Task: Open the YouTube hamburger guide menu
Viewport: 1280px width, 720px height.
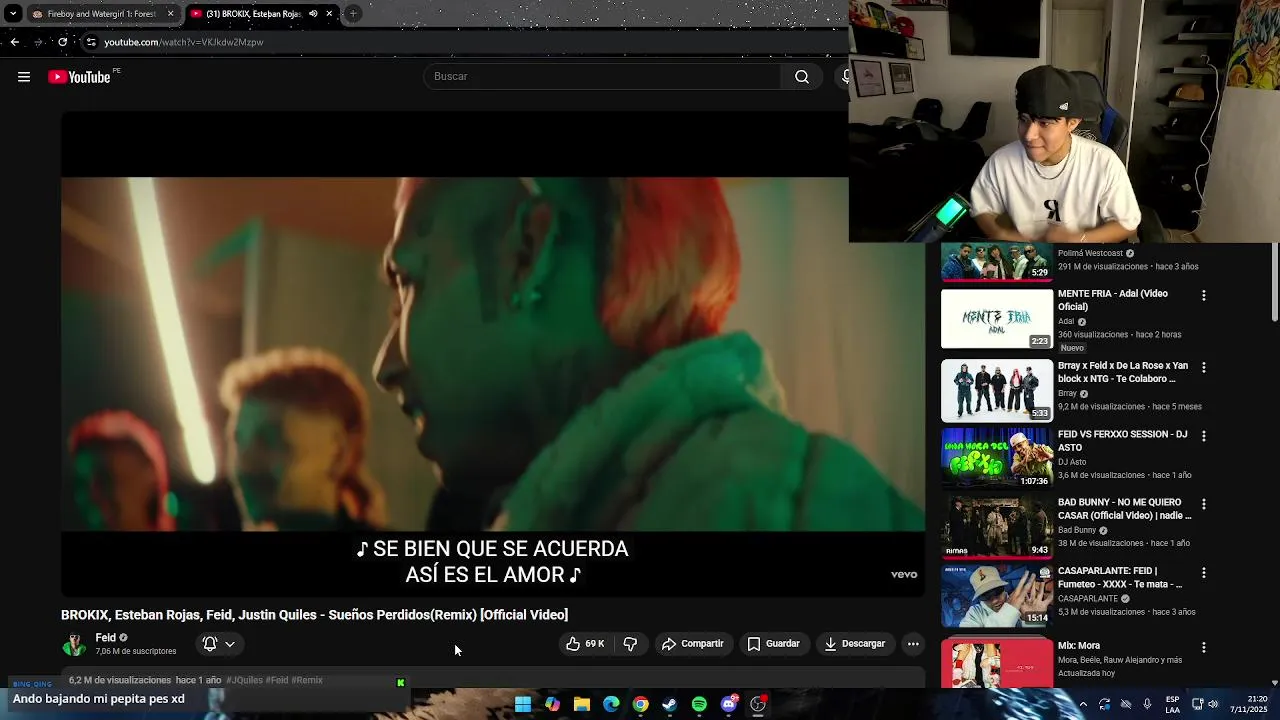Action: (x=24, y=77)
